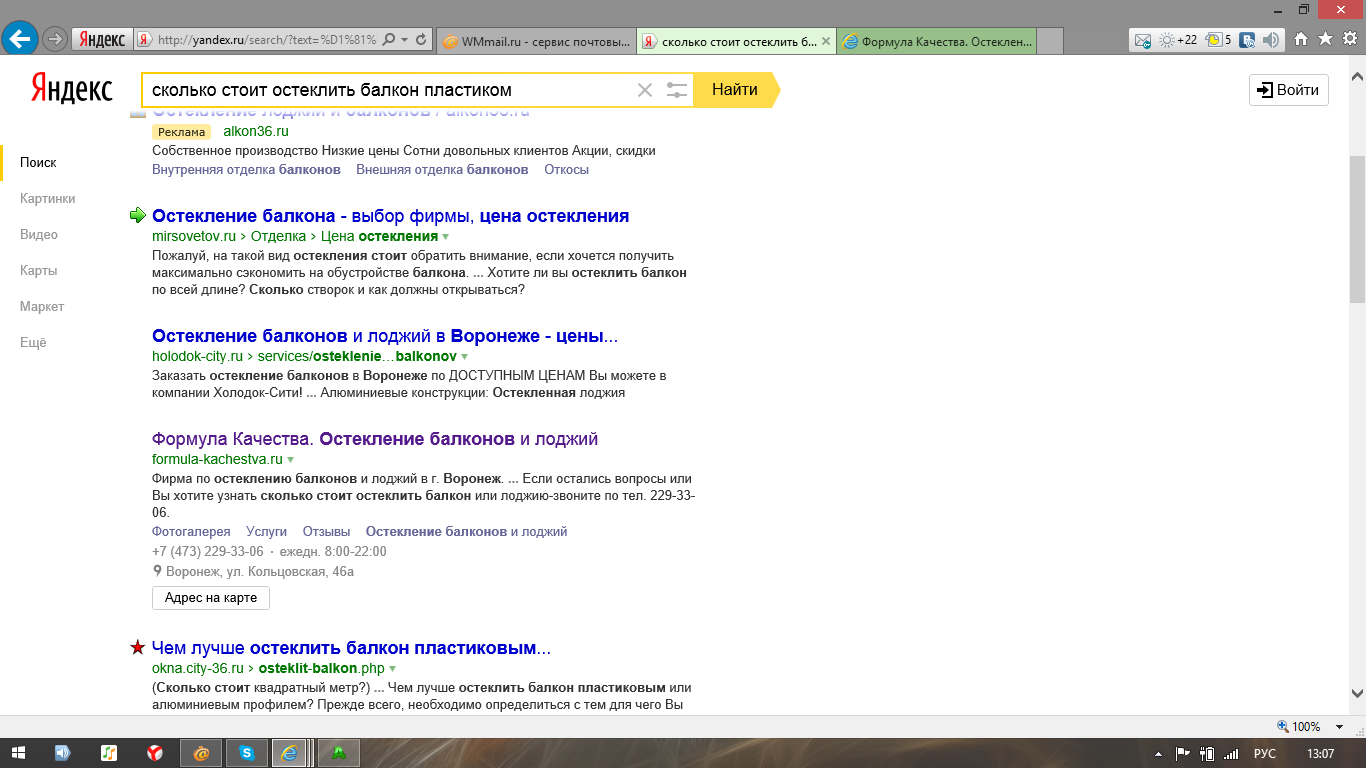The height and width of the screenshot is (768, 1366).
Task: Follow the Внутренняя отделка балконов sitelink
Action: pyautogui.click(x=246, y=170)
